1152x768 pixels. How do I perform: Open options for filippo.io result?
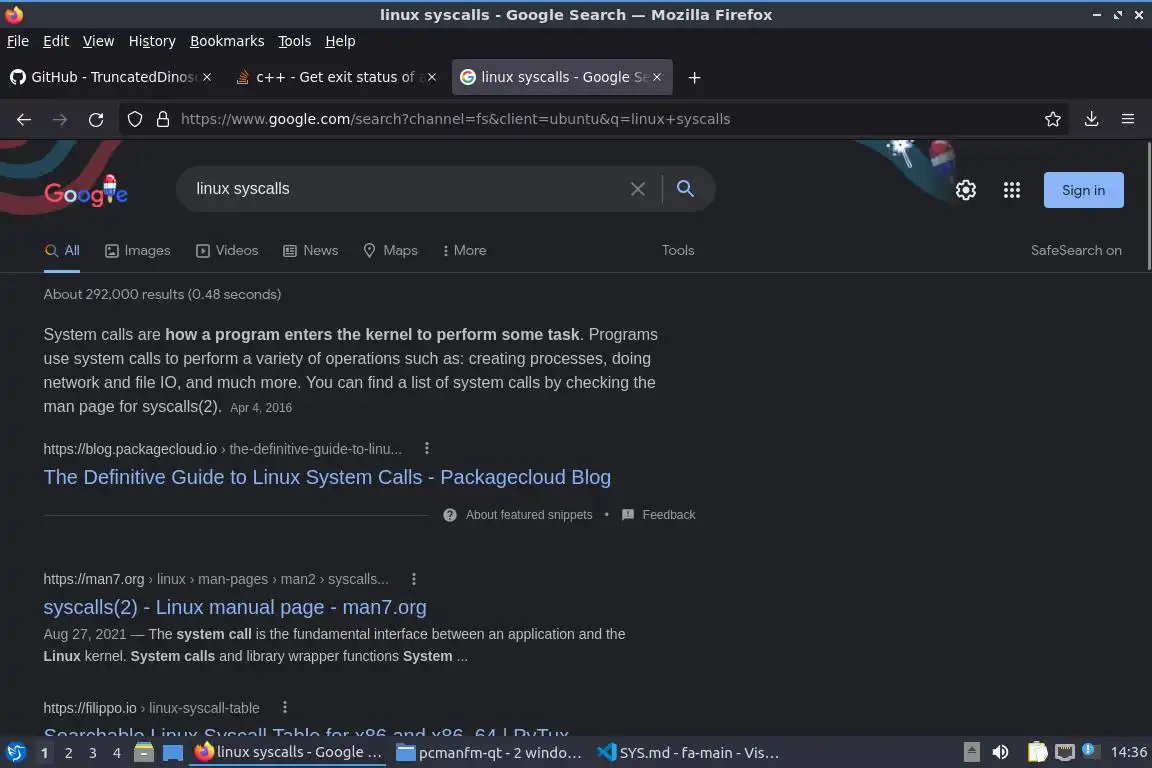tap(285, 708)
